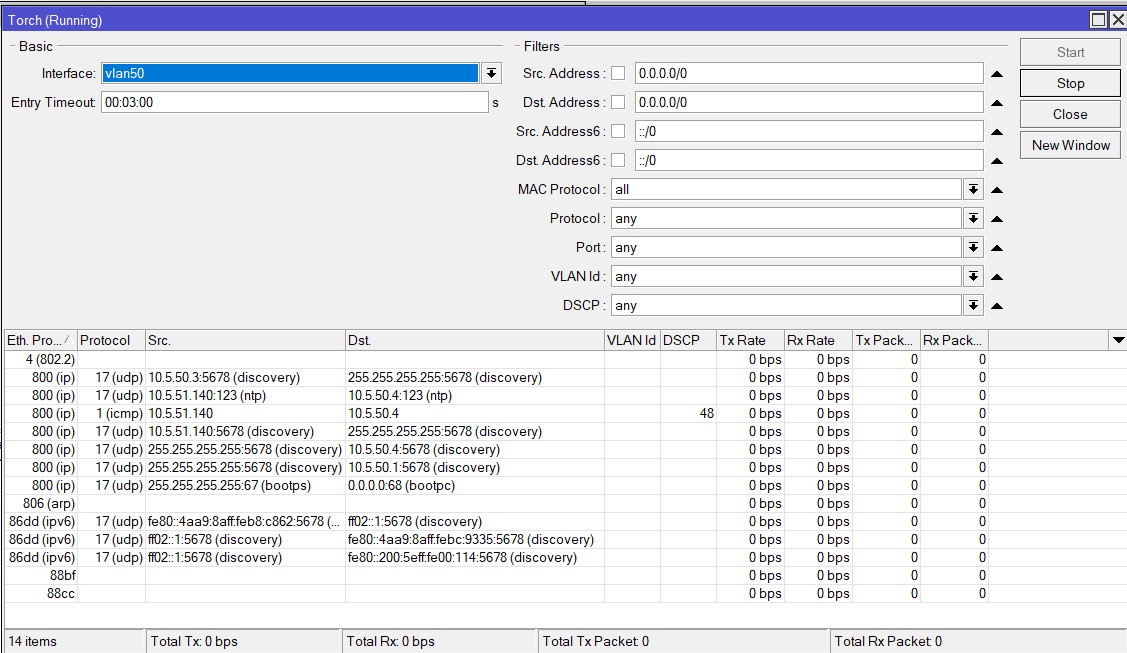Image resolution: width=1127 pixels, height=653 pixels.
Task: Sort by the Tx Packets column header
Action: point(886,340)
